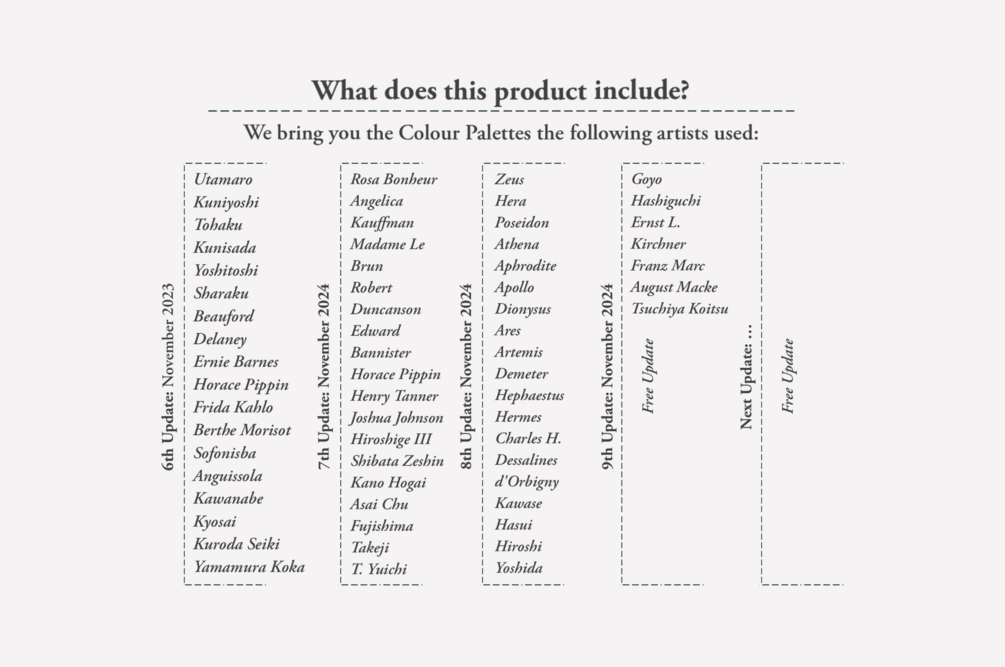This screenshot has height=667, width=1005.
Task: Select the artist name Utamaro
Action: click(223, 180)
